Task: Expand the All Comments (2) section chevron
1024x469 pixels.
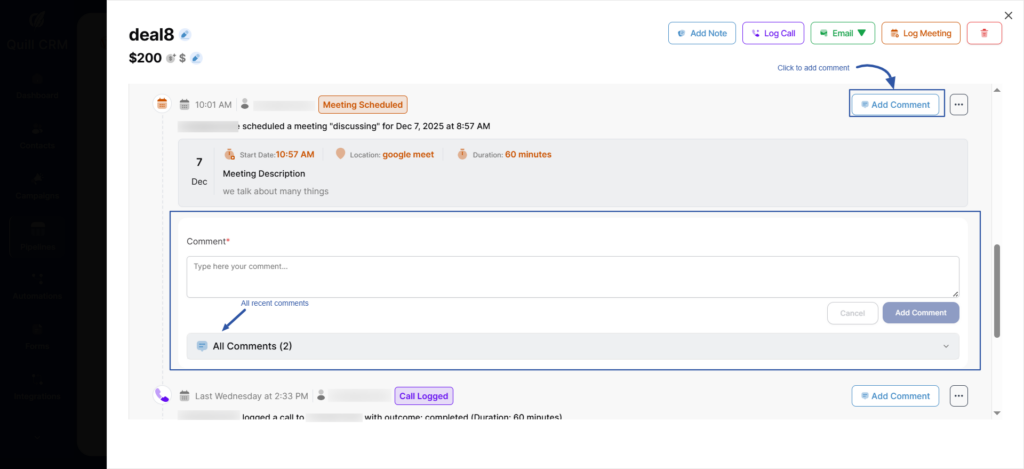Action: pos(946,346)
